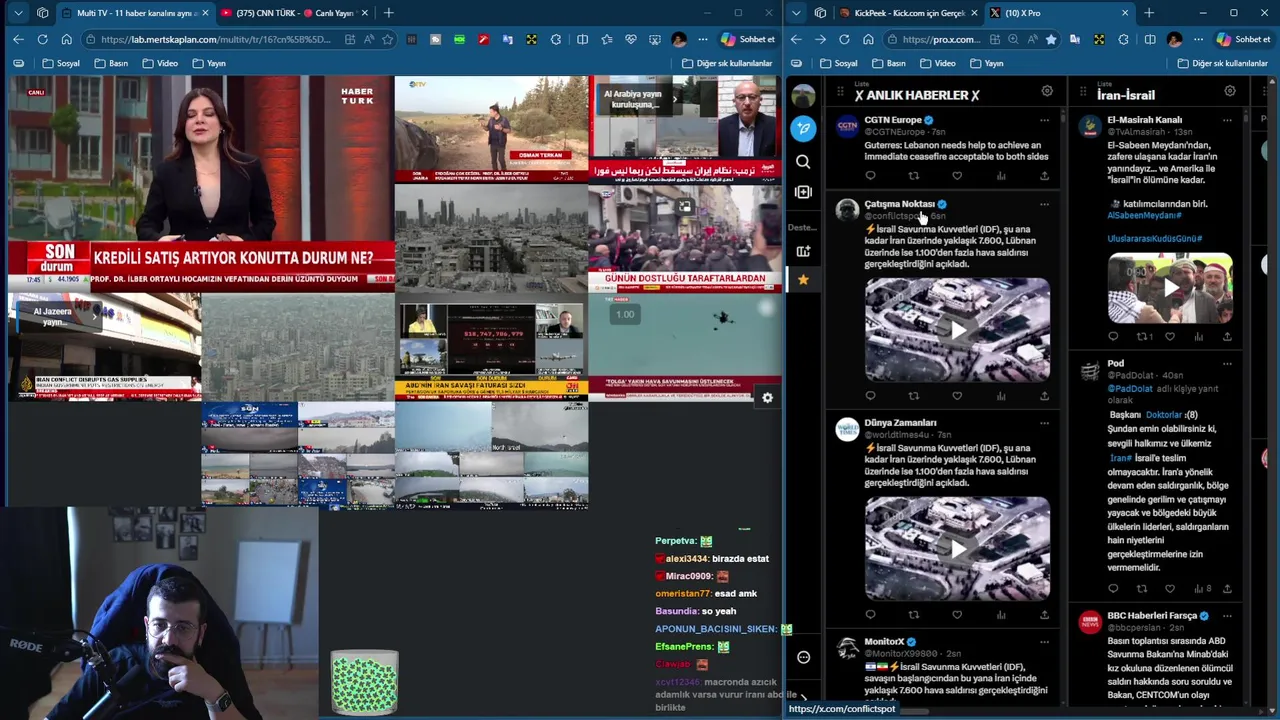Image resolution: width=1280 pixels, height=720 pixels.
Task: Open a new tab in right browser window
Action: (1149, 13)
